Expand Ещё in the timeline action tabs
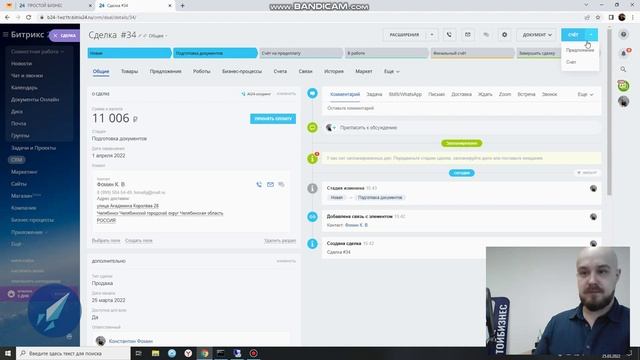This screenshot has width=640, height=360. 585,94
